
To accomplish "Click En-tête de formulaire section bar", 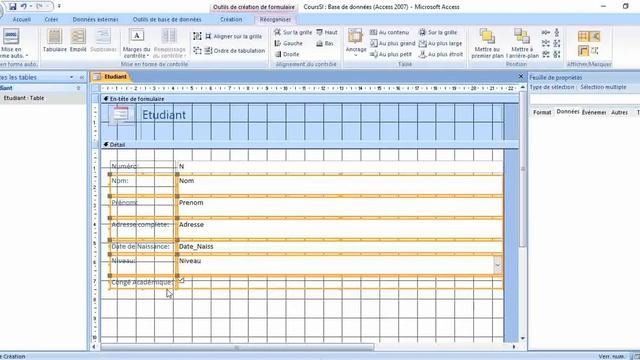I will point(309,99).
